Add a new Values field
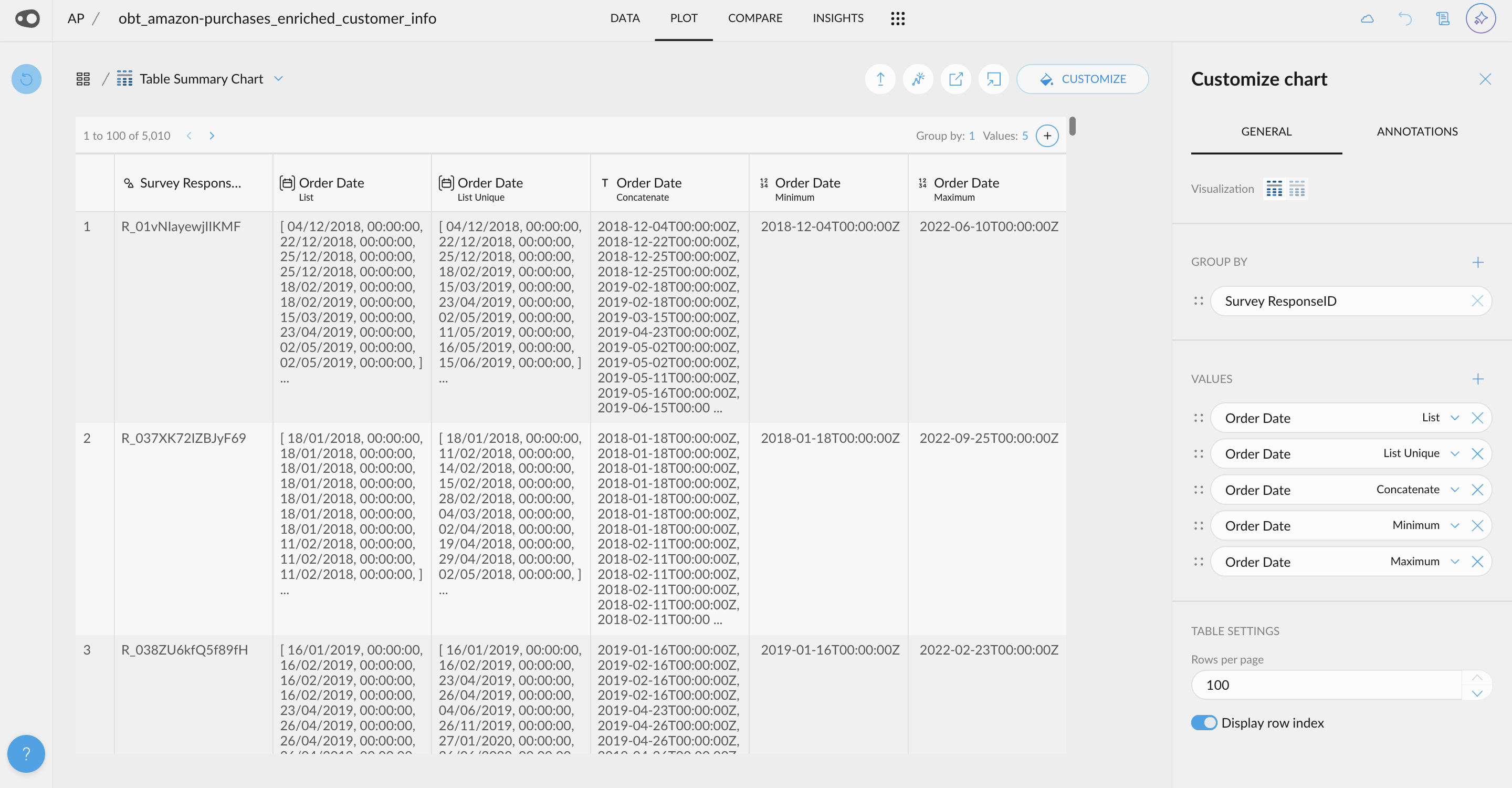1512x788 pixels. coord(1478,379)
